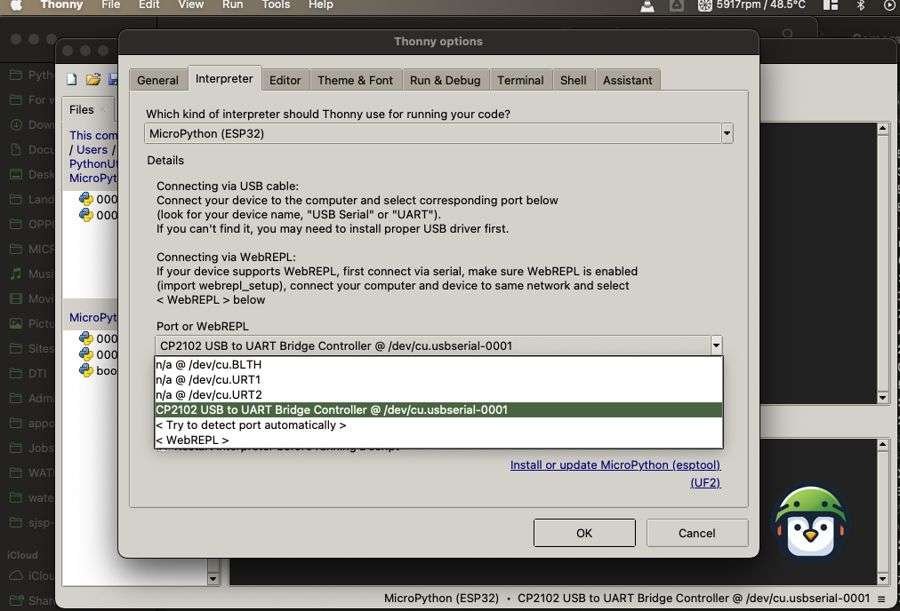This screenshot has width=900, height=611.
Task: Click the MicroPython (ESP32) status bar interpreter text
Action: (442, 598)
